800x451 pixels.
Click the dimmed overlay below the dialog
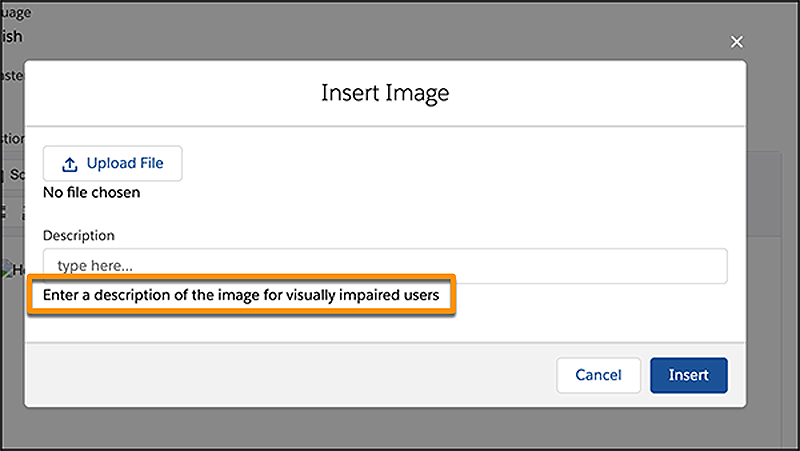tap(400, 428)
